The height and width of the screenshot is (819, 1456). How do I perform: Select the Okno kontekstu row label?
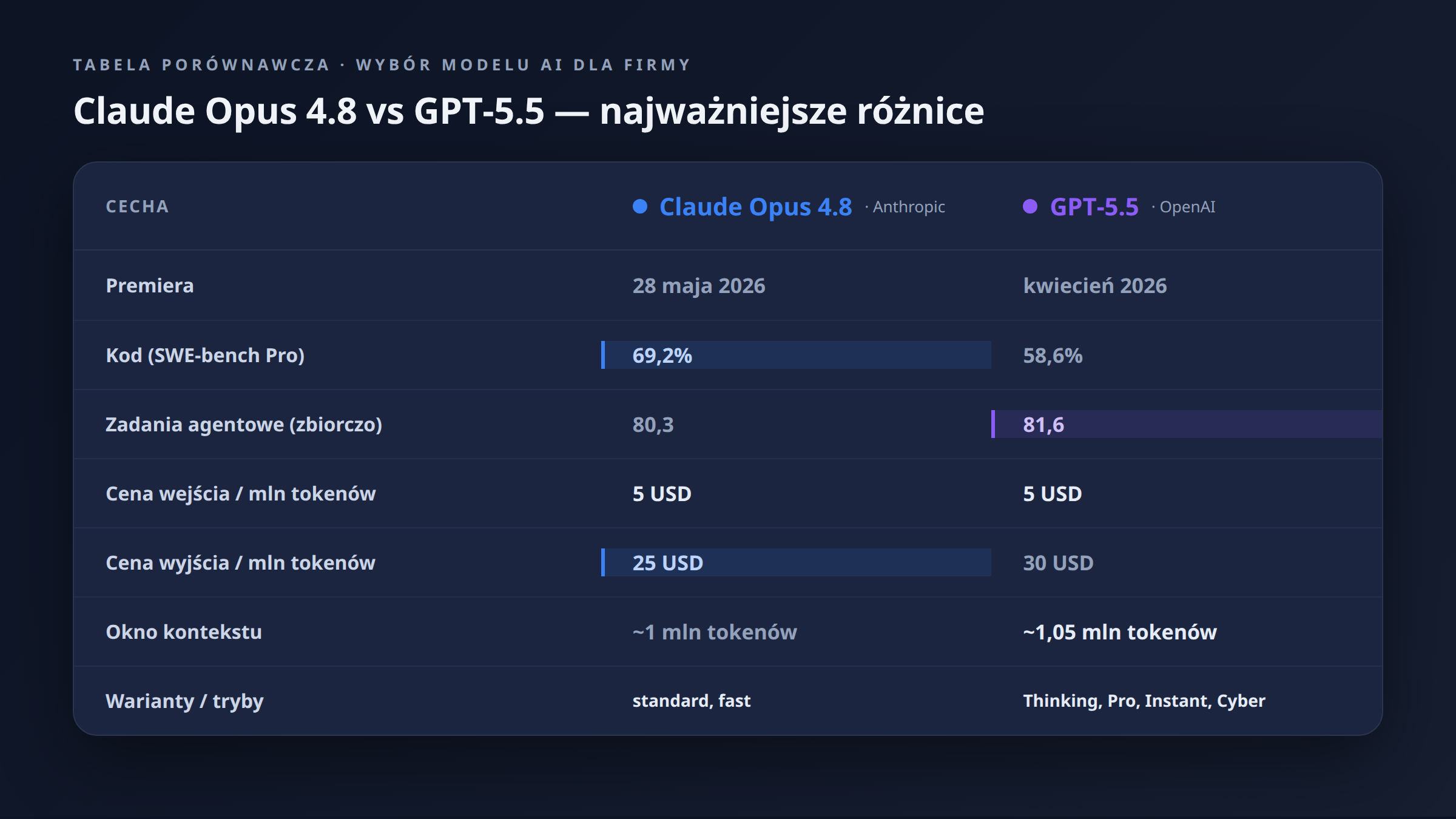[x=184, y=632]
